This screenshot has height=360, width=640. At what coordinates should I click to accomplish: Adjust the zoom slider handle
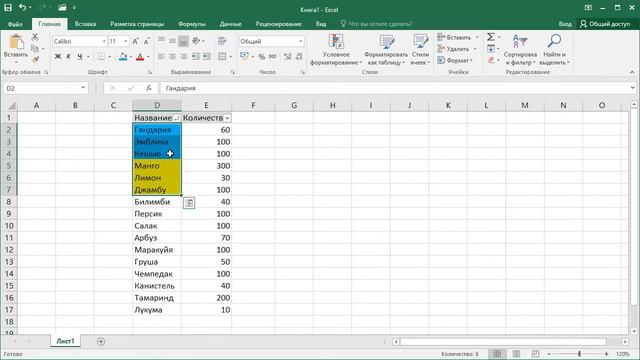click(579, 354)
